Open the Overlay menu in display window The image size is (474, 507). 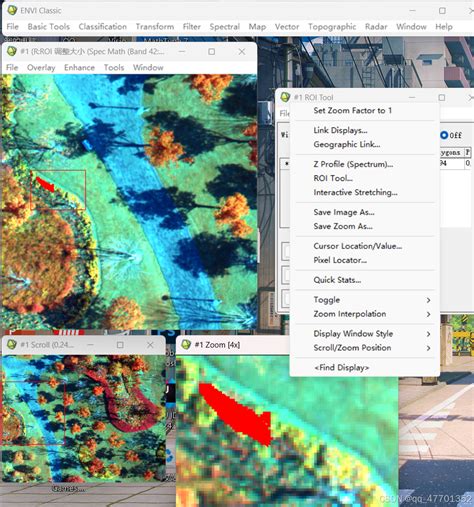point(41,68)
